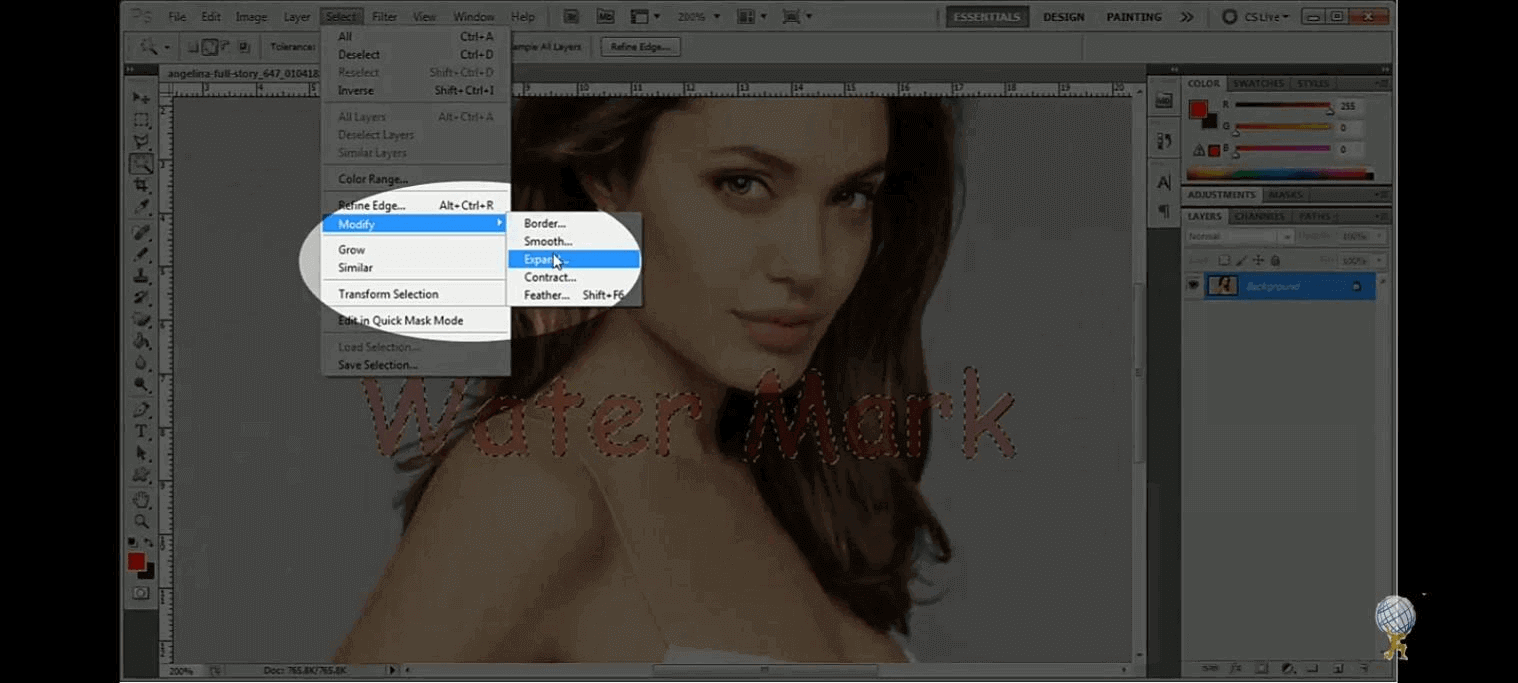Select the Clone Stamp tool
Viewport: 1518px width, 683px height.
pos(141,276)
